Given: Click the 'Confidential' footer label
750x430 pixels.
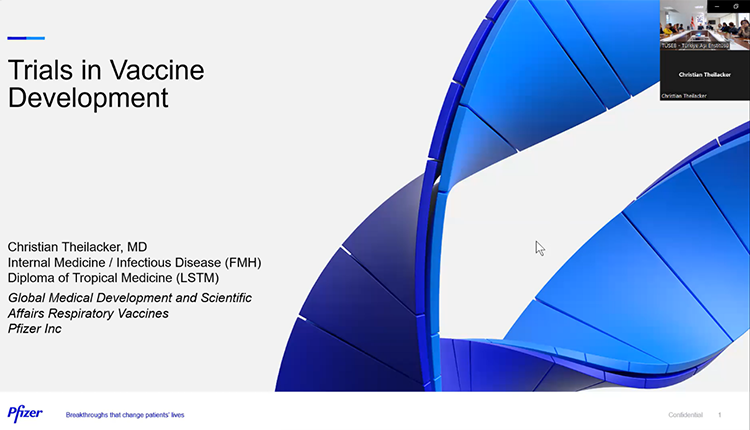Looking at the screenshot, I should pyautogui.click(x=685, y=415).
